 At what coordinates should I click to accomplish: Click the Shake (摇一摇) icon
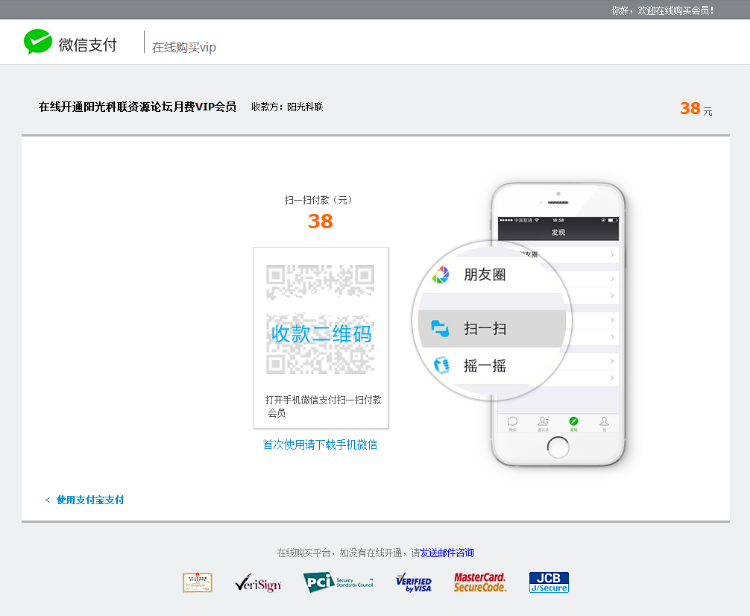tap(440, 366)
